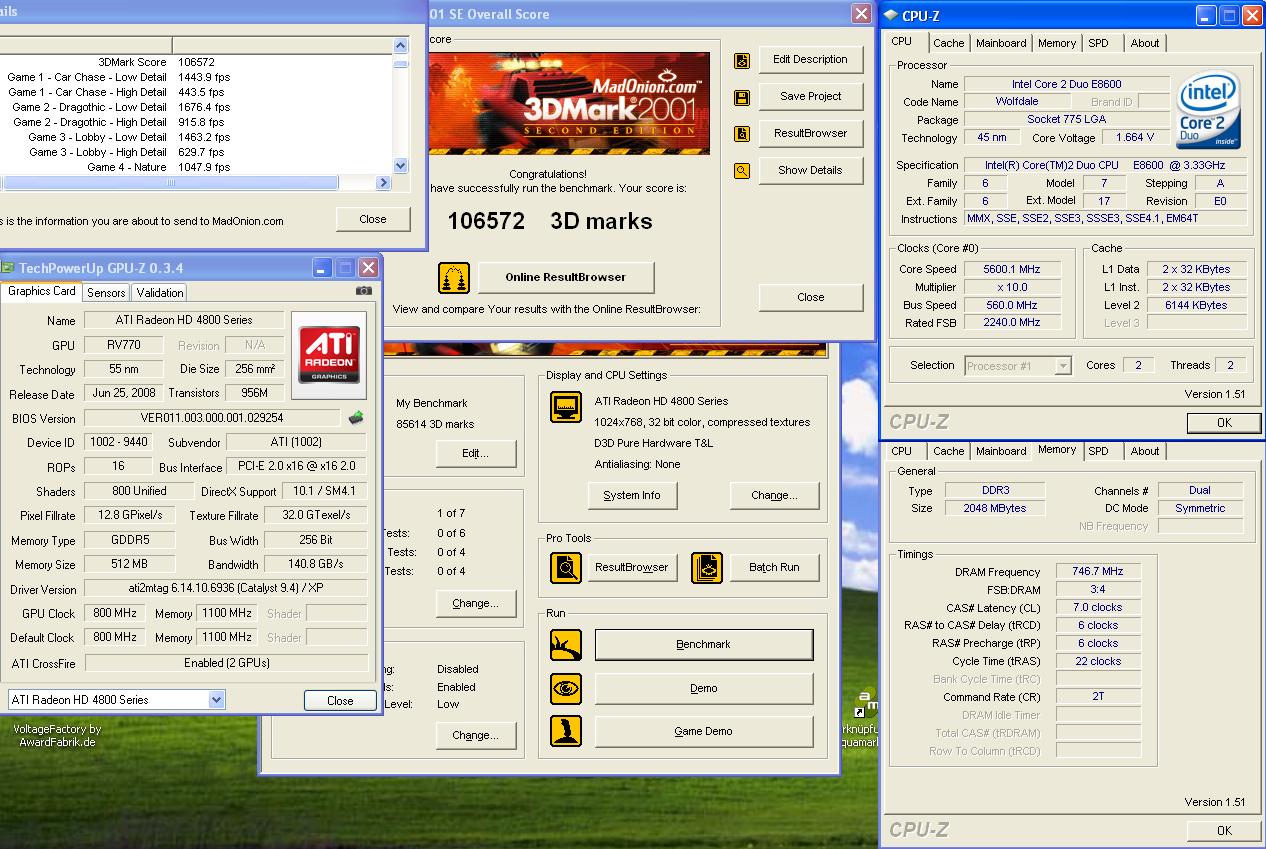Click OK in the lower CPU-Z Memory window
1266x849 pixels.
[1224, 831]
